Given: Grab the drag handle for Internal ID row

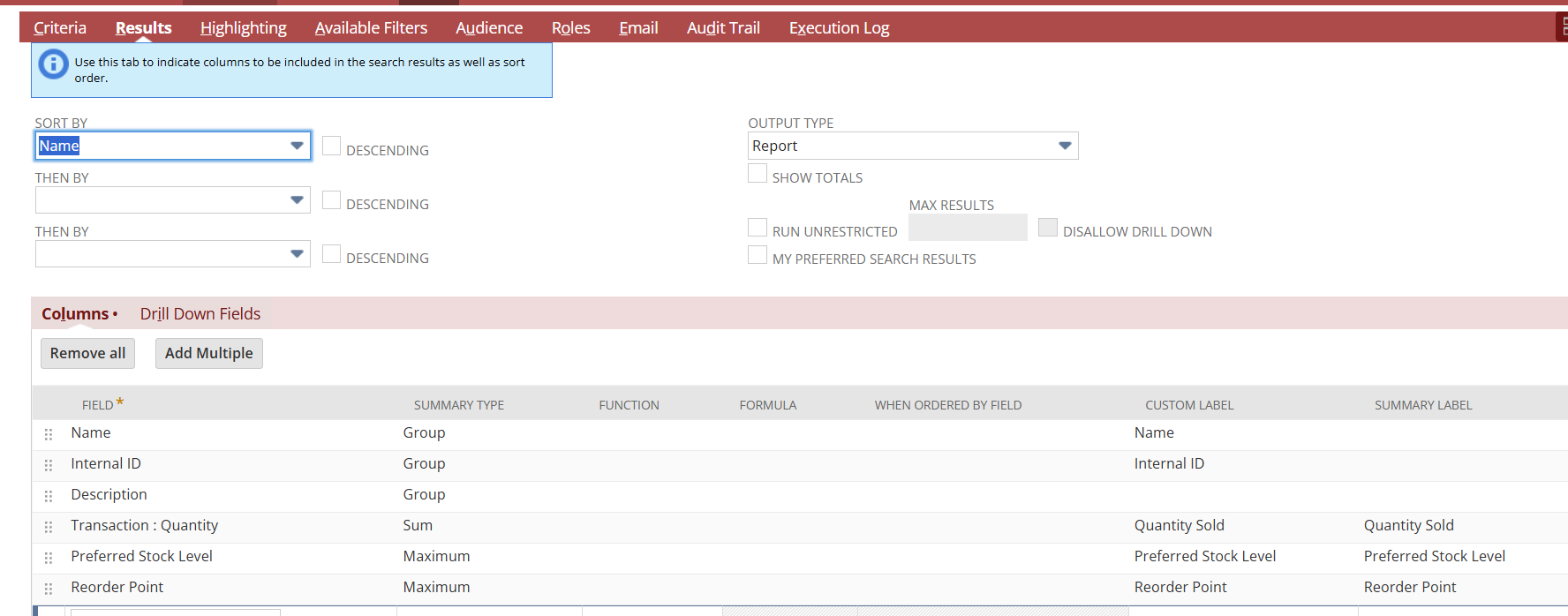Looking at the screenshot, I should (x=49, y=465).
